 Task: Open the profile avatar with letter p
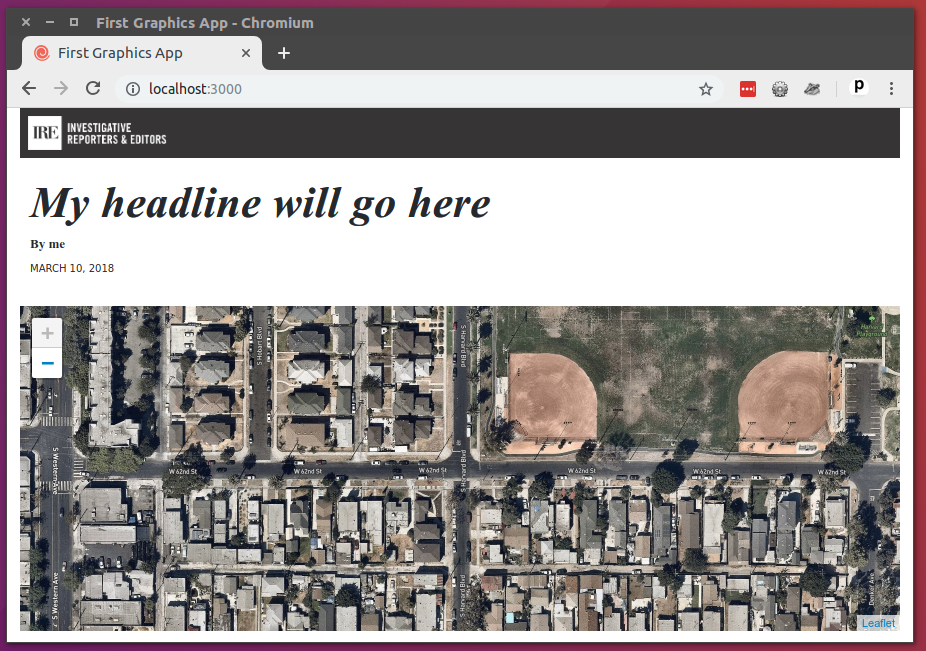pos(859,89)
